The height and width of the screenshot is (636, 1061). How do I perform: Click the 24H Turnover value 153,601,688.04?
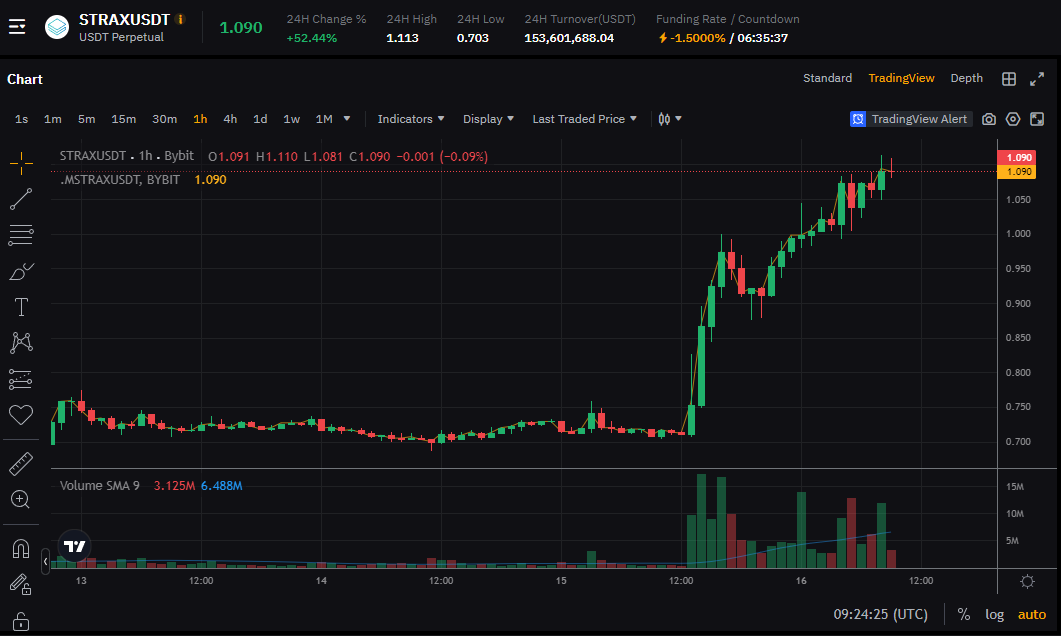coord(569,38)
